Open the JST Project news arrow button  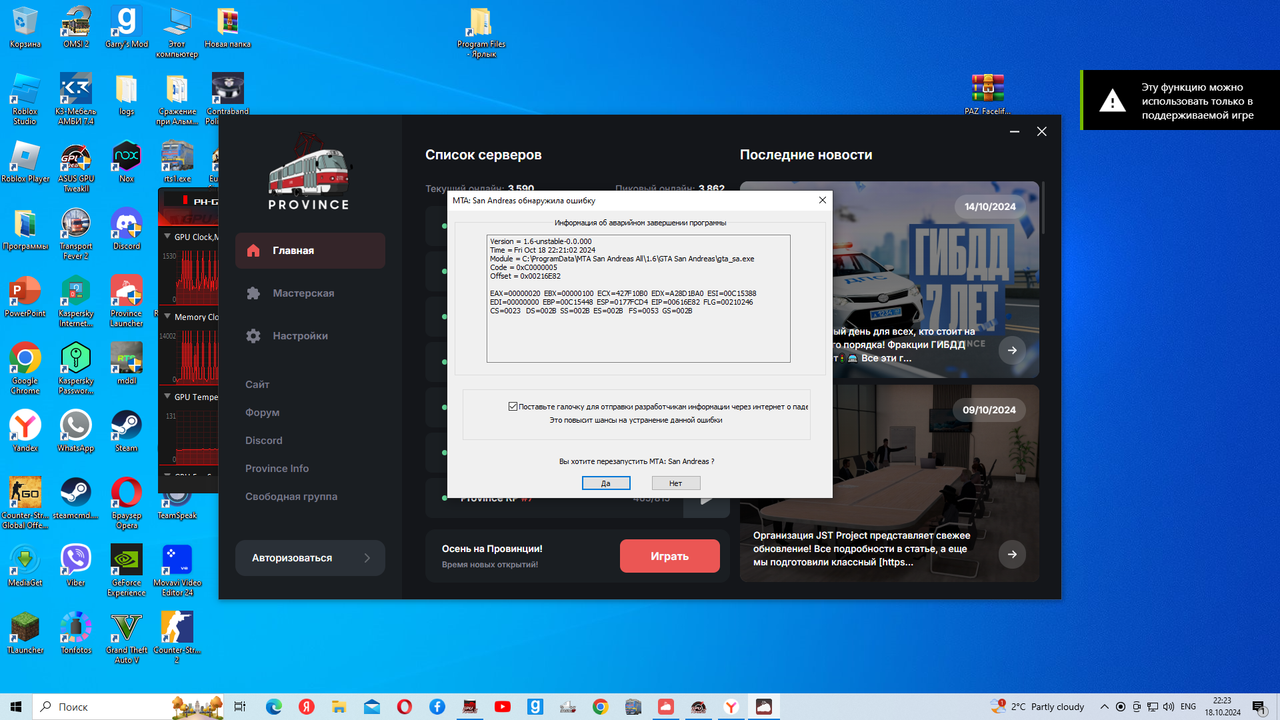click(x=1012, y=554)
